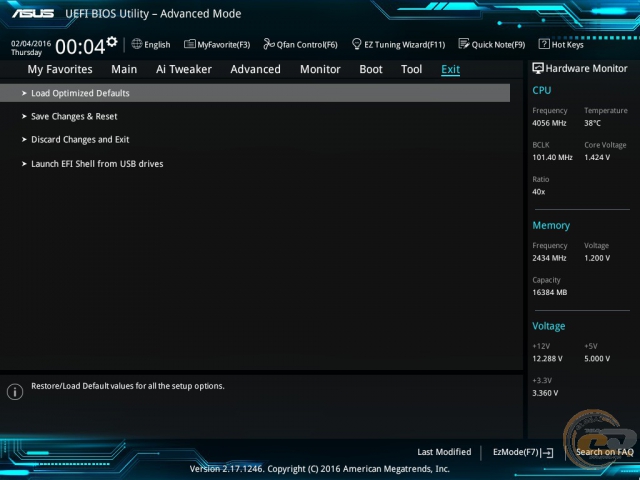This screenshot has height=480, width=640.
Task: Click the Hot Keys question mark icon
Action: tap(544, 44)
